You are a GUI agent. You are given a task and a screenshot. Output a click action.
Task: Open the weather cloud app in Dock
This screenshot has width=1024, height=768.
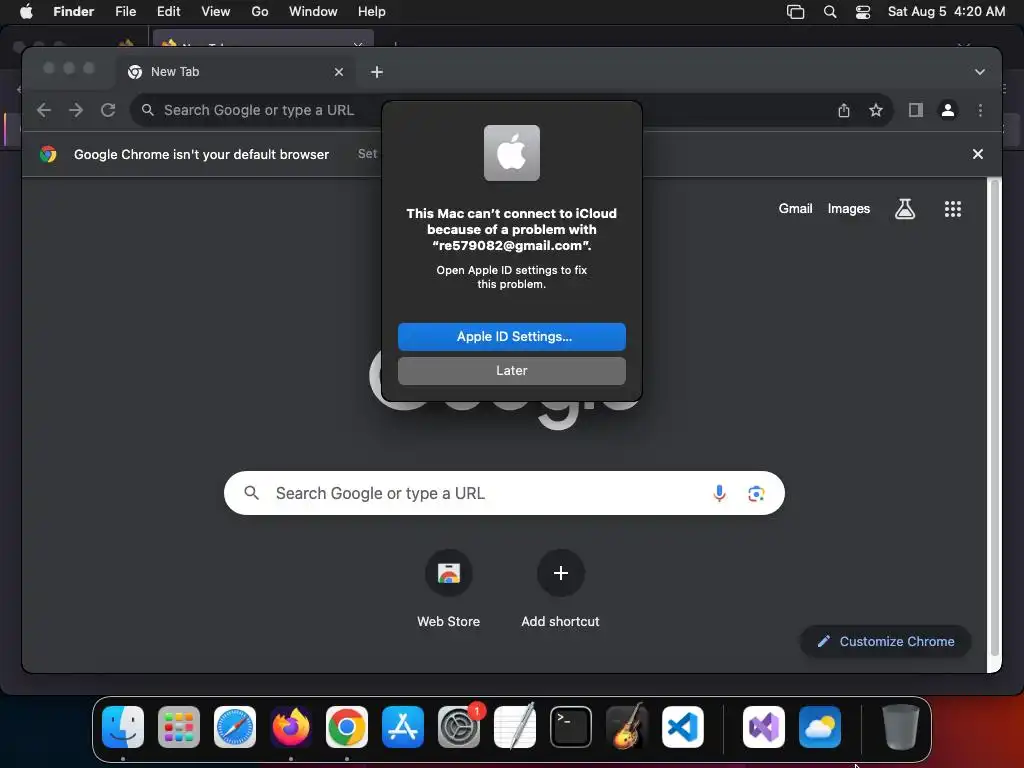tap(820, 727)
